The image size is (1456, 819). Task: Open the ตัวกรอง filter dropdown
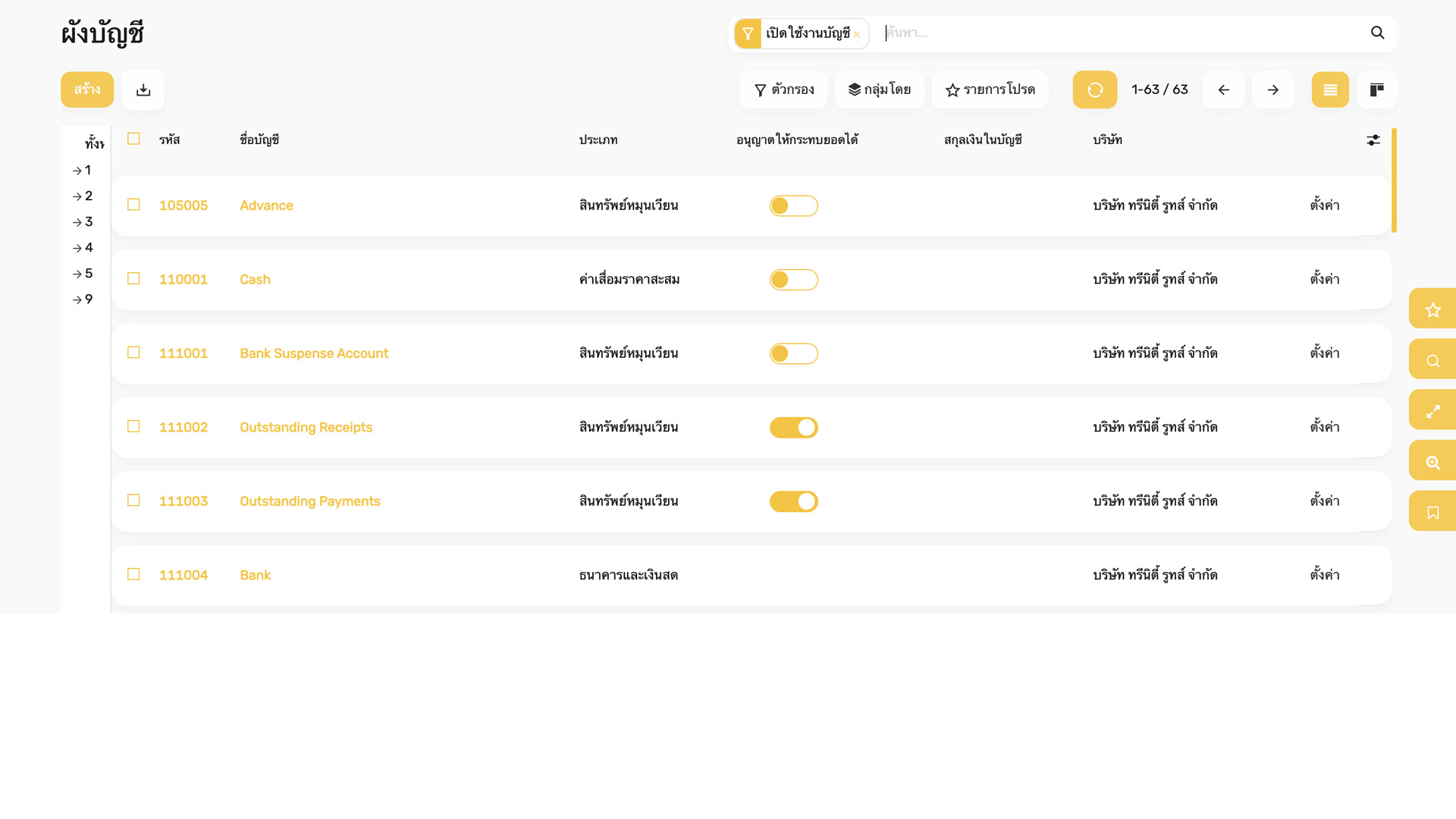pos(783,90)
